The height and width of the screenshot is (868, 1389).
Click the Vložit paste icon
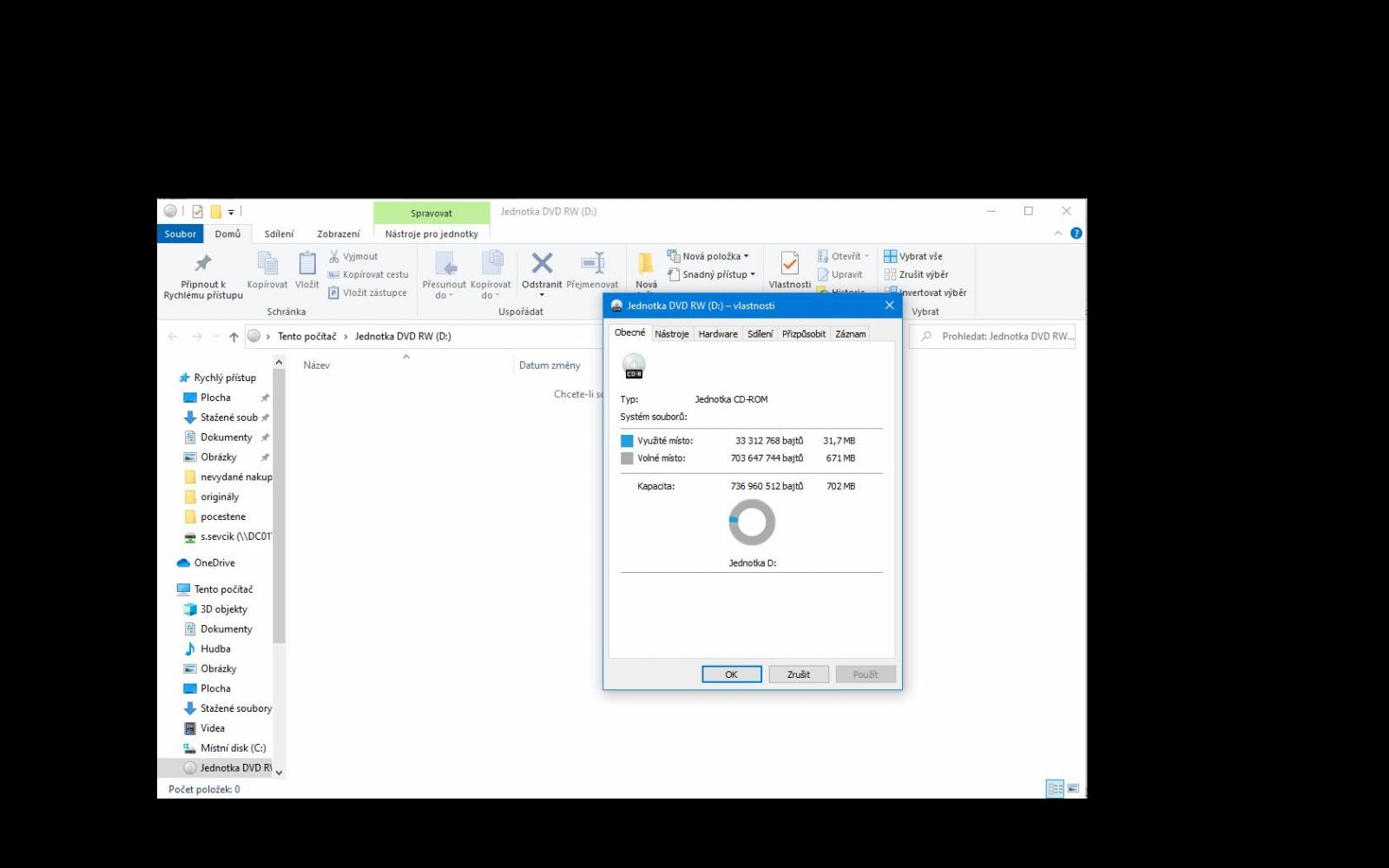click(307, 264)
